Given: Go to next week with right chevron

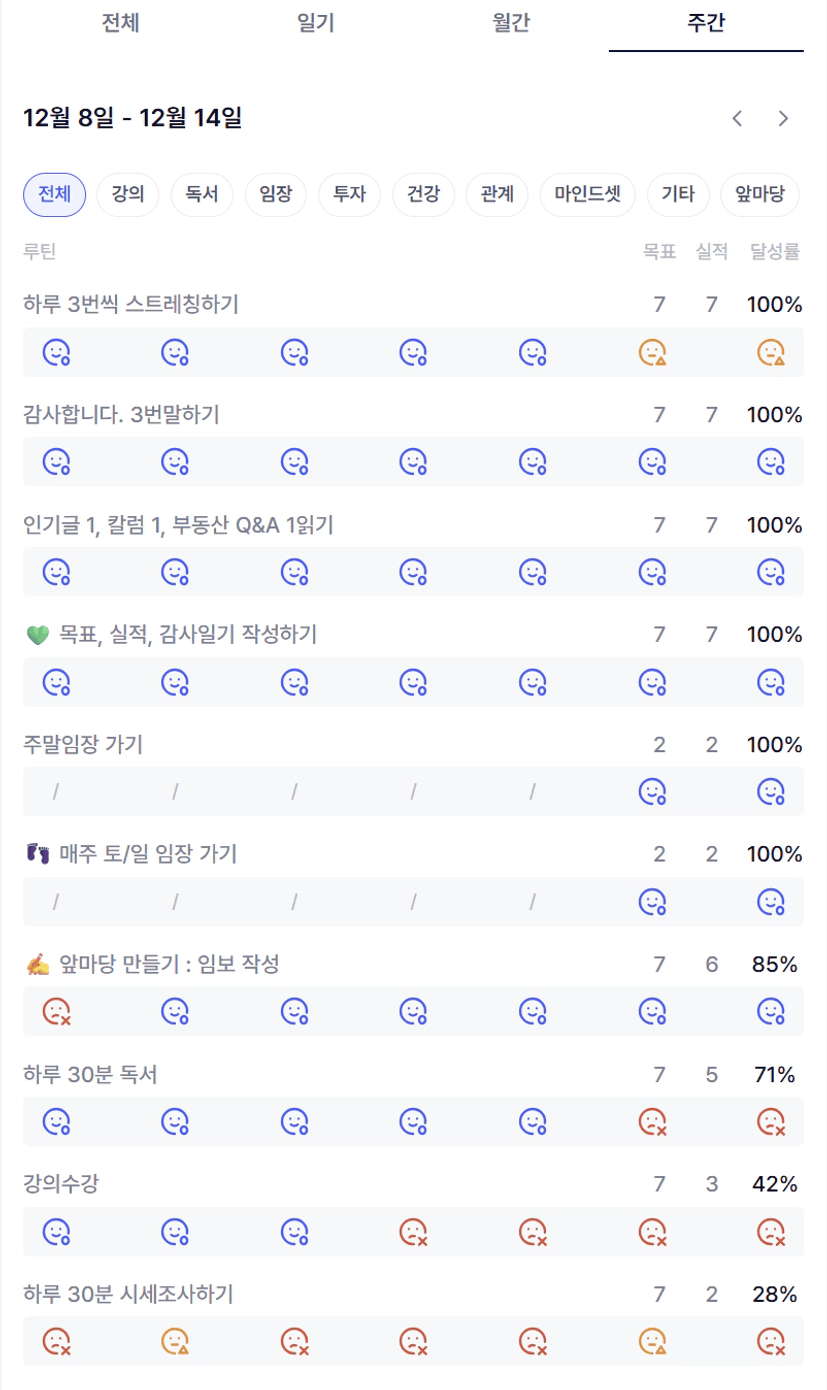Looking at the screenshot, I should pos(783,119).
